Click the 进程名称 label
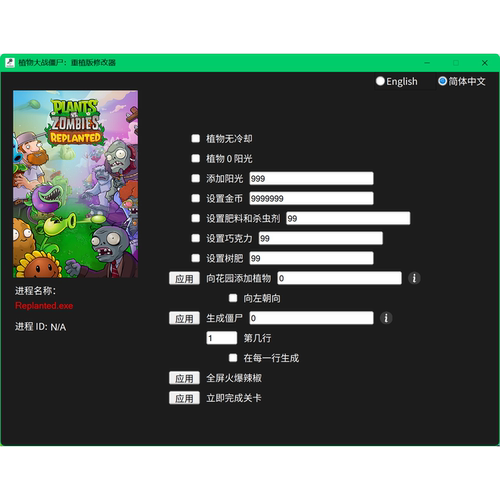This screenshot has width=500, height=500. [35, 291]
